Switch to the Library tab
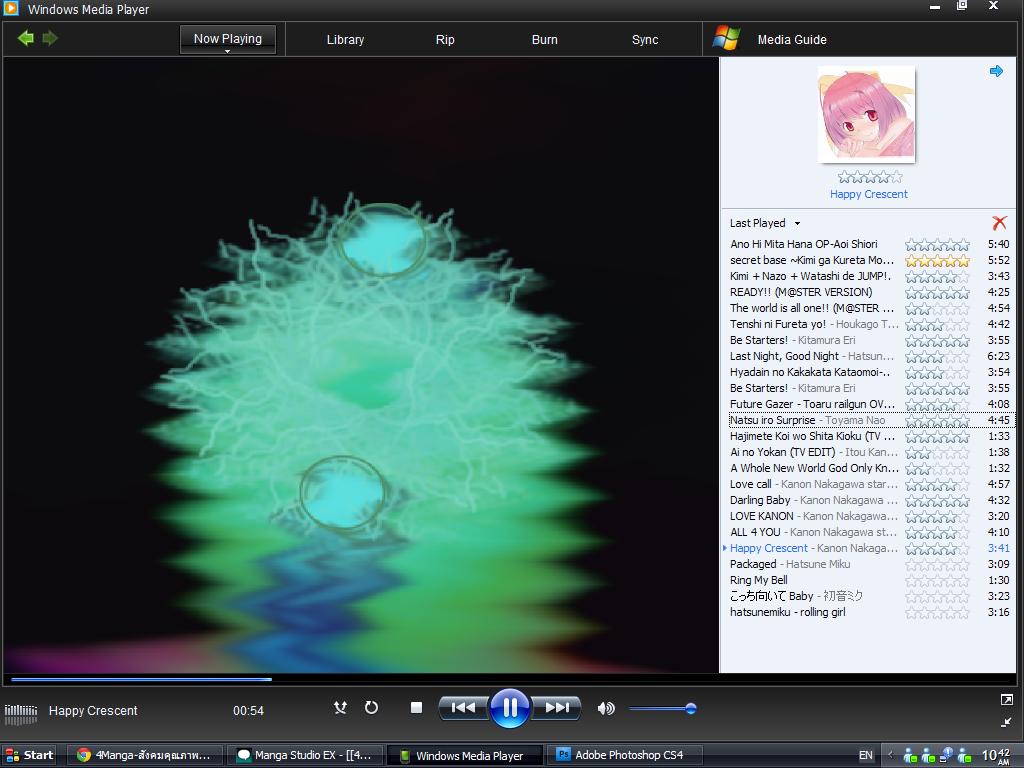The image size is (1024, 768). (x=345, y=40)
